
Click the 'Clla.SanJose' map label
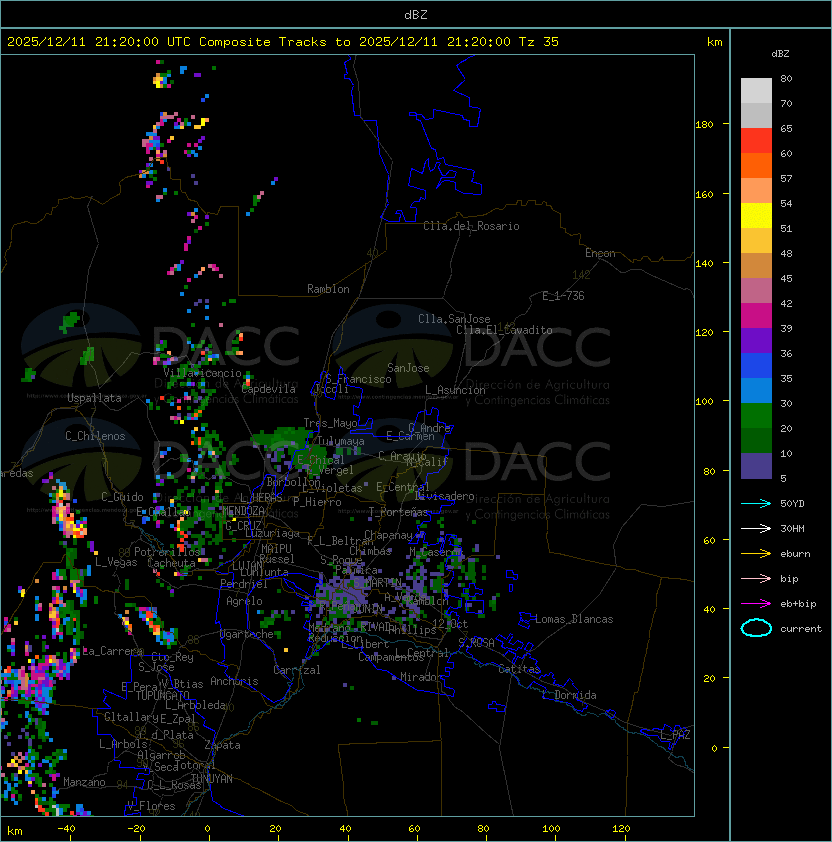[454, 319]
